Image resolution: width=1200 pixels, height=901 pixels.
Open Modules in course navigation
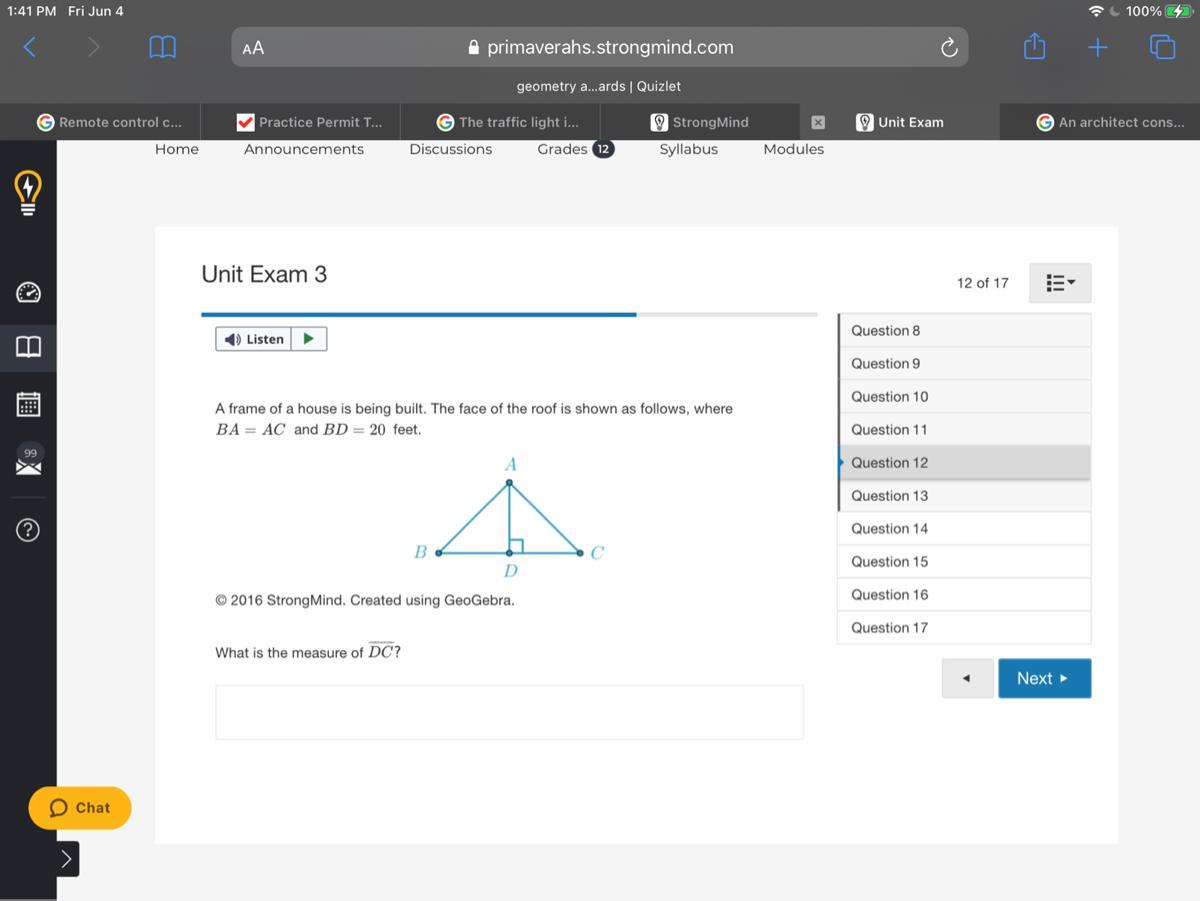pyautogui.click(x=794, y=149)
